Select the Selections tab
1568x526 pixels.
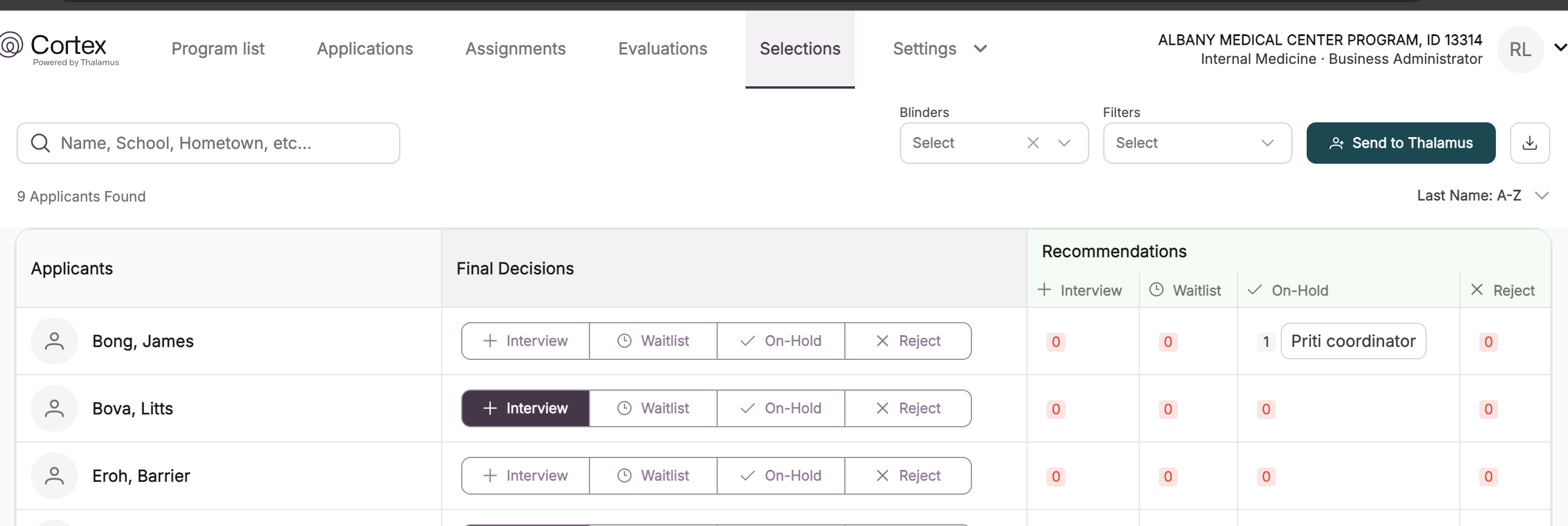tap(800, 48)
